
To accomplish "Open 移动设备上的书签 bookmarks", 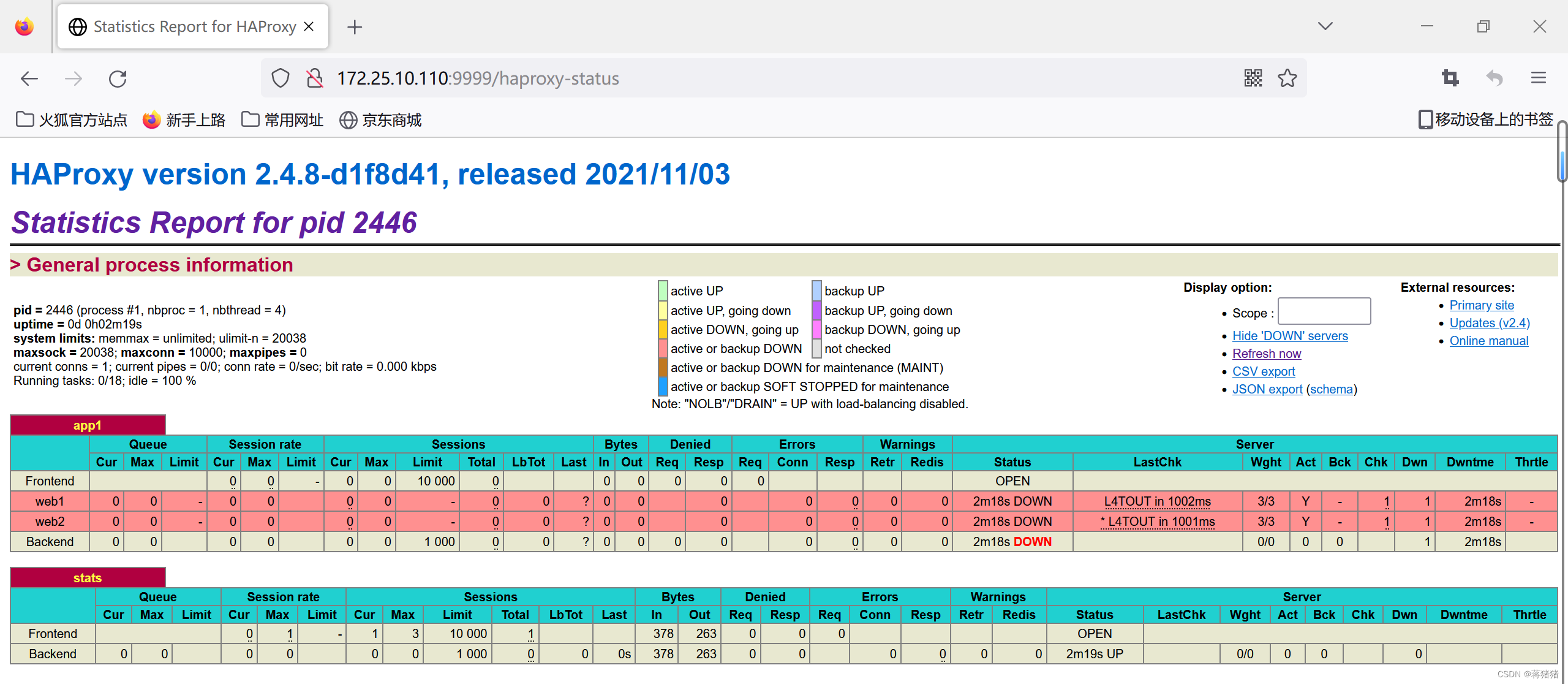I will 1486,120.
